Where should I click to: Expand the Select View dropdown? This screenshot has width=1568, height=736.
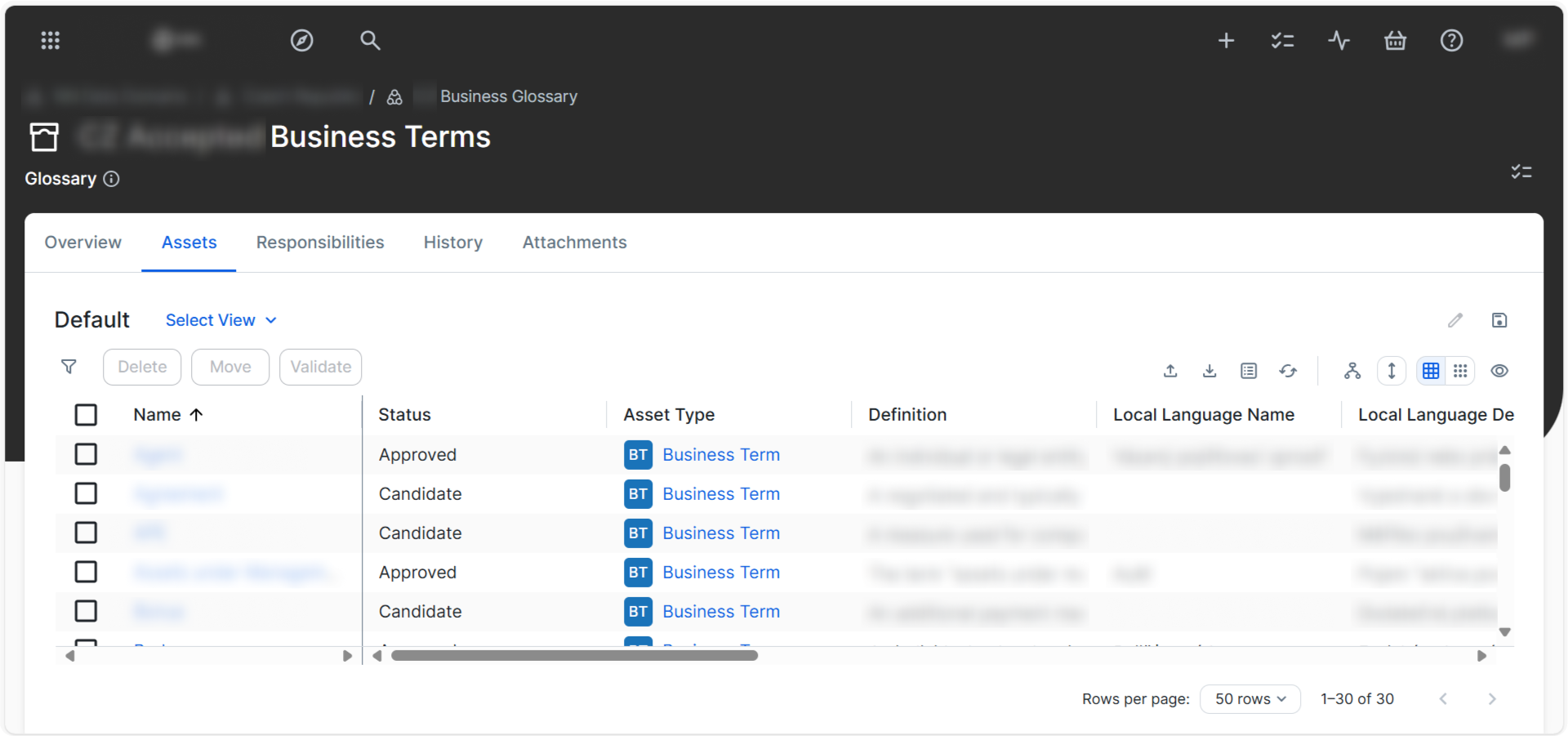(x=220, y=320)
